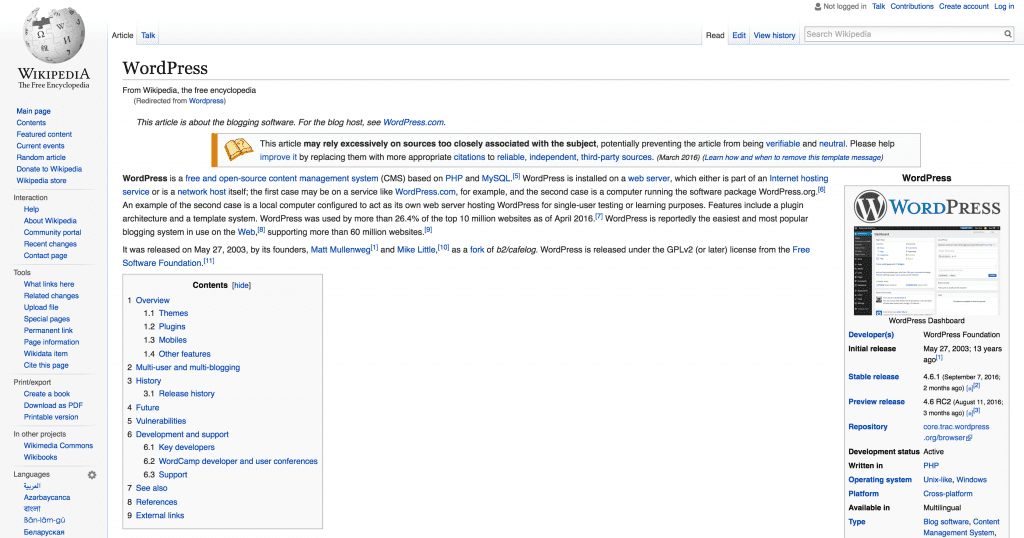Click Unix-like operating system link
Screen dimensions: 1024x538
click(x=938, y=479)
